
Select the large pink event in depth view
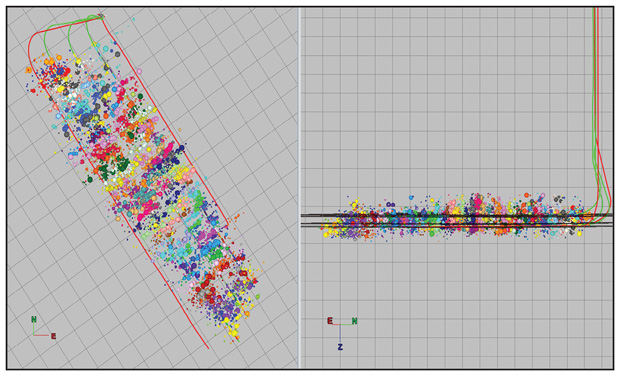point(478,201)
